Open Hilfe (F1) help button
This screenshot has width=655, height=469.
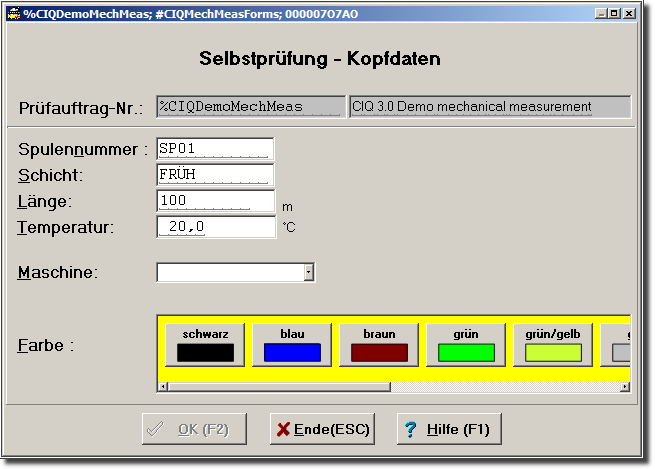click(448, 429)
